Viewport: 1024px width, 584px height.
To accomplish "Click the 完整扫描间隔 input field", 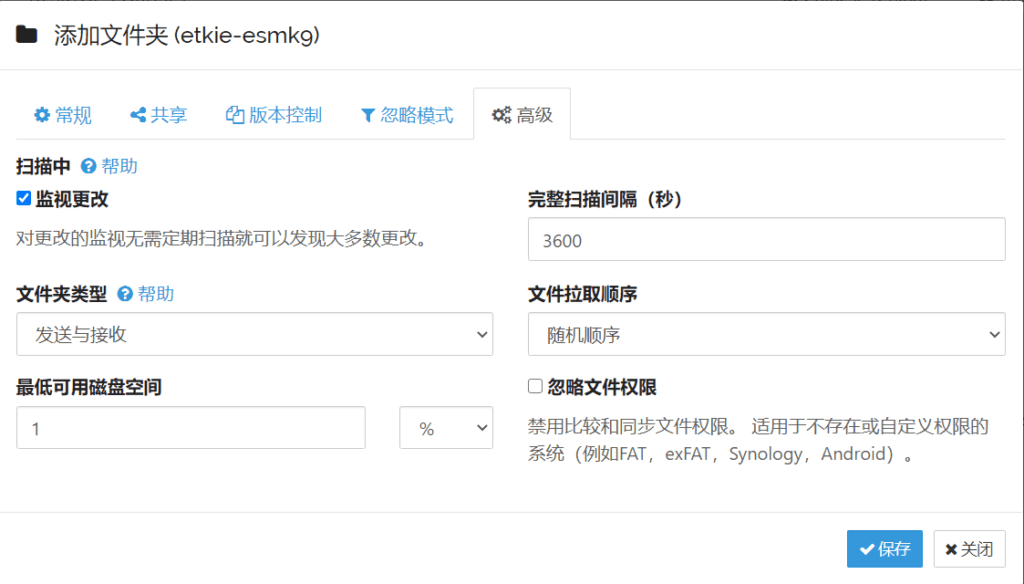I will (766, 240).
